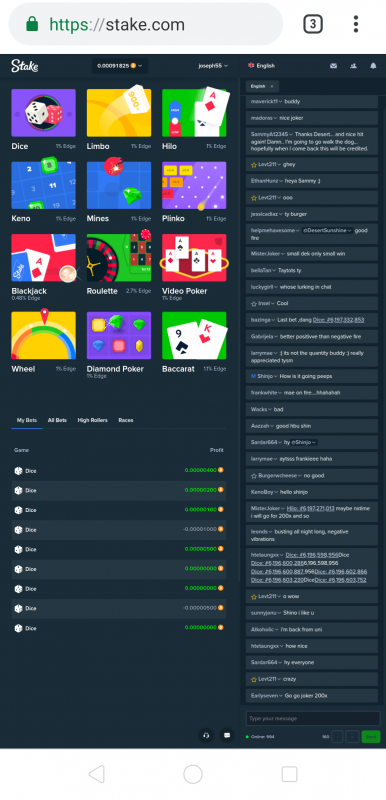Open Dice bet with -0.00001000 profit
The height and width of the screenshot is (800, 386).
coord(118,530)
